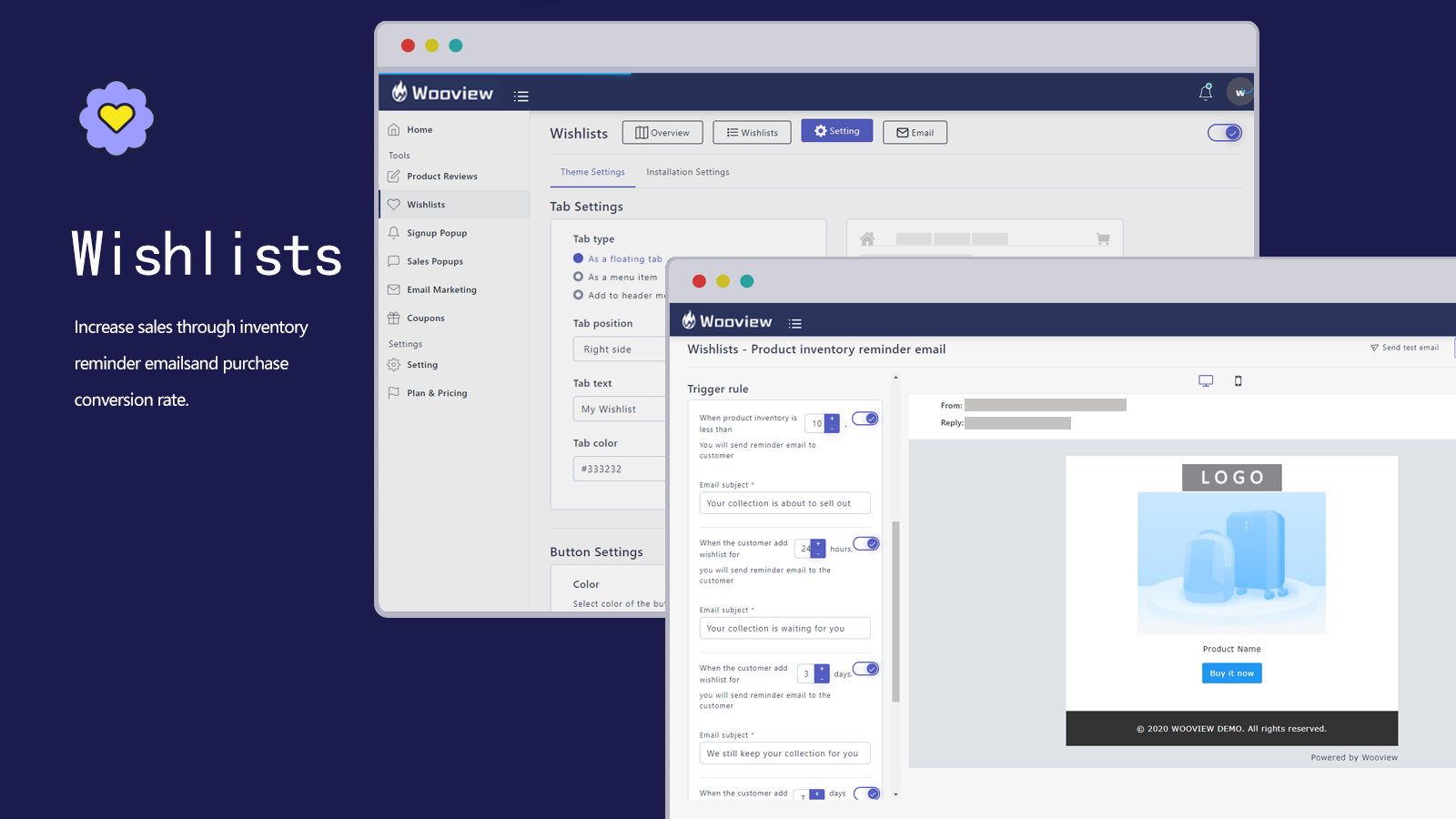Select the Sales Popups tool
The height and width of the screenshot is (819, 1456).
point(435,261)
